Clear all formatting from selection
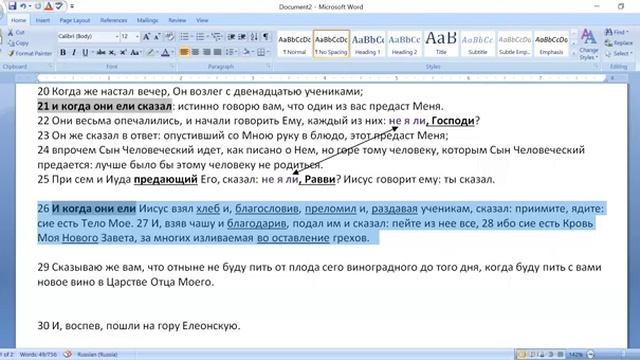Screen dimensions: 640x360 point(170,37)
